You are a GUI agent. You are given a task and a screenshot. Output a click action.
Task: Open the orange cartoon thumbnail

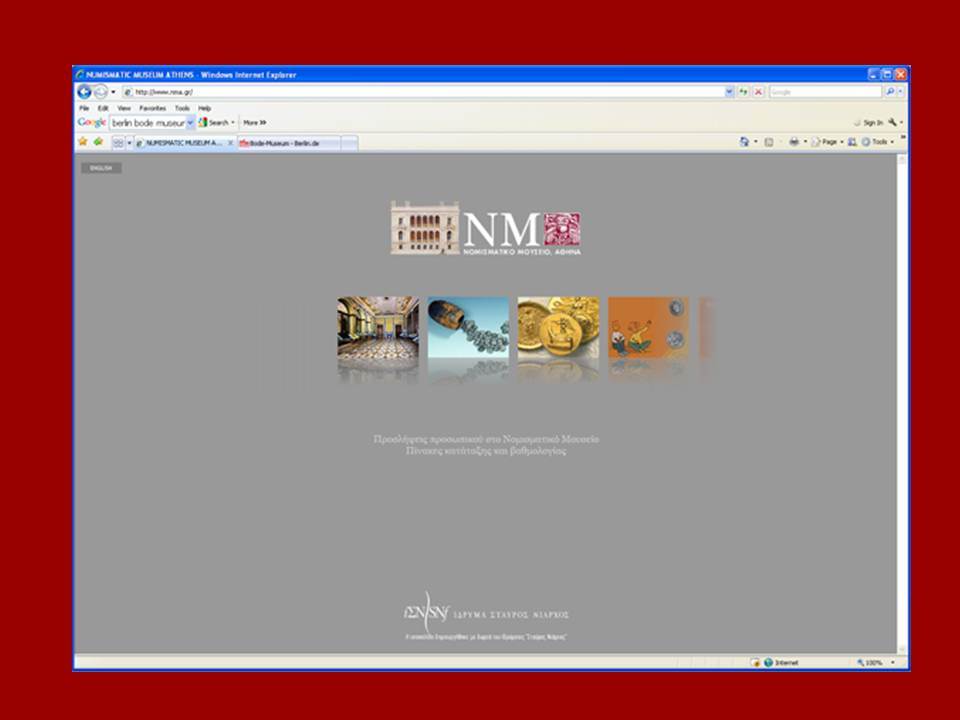[x=648, y=328]
